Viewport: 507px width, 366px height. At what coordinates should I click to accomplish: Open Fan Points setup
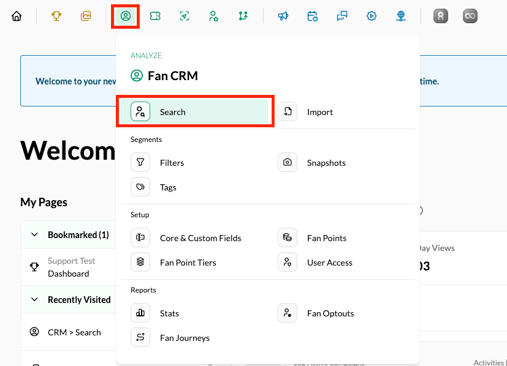pyautogui.click(x=342, y=238)
